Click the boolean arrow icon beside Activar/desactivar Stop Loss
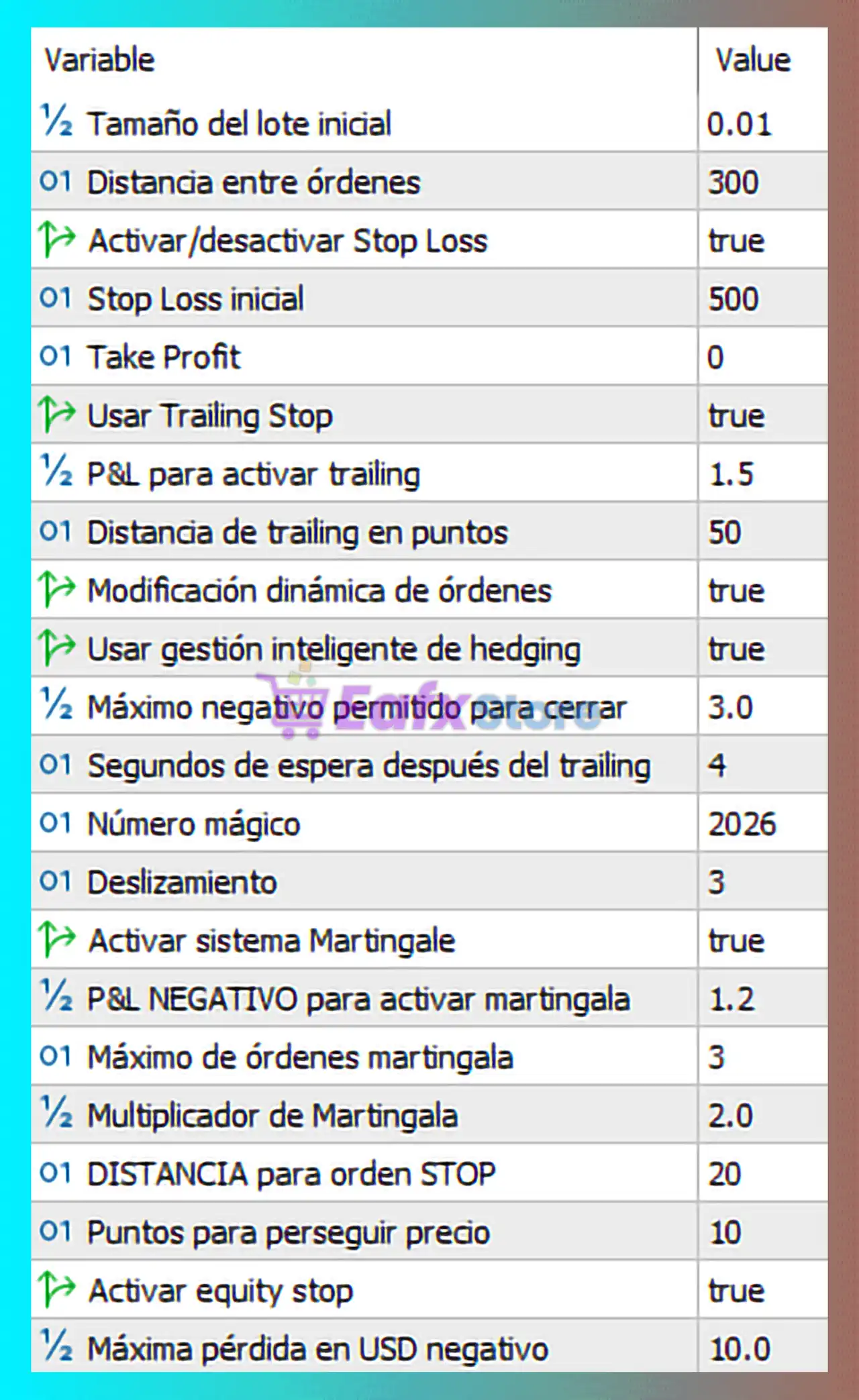The width and height of the screenshot is (859, 1400). (x=56, y=239)
